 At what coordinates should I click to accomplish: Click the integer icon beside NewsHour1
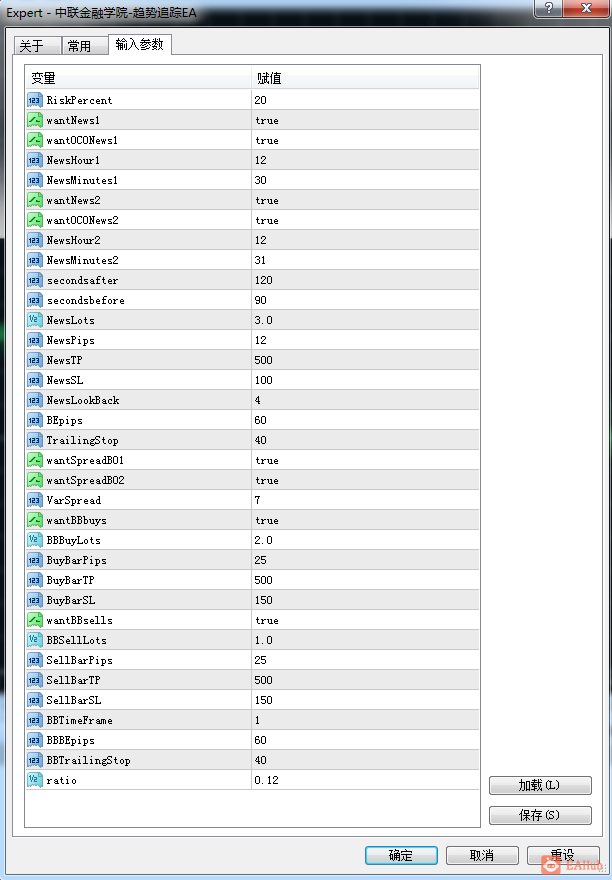pyautogui.click(x=35, y=160)
